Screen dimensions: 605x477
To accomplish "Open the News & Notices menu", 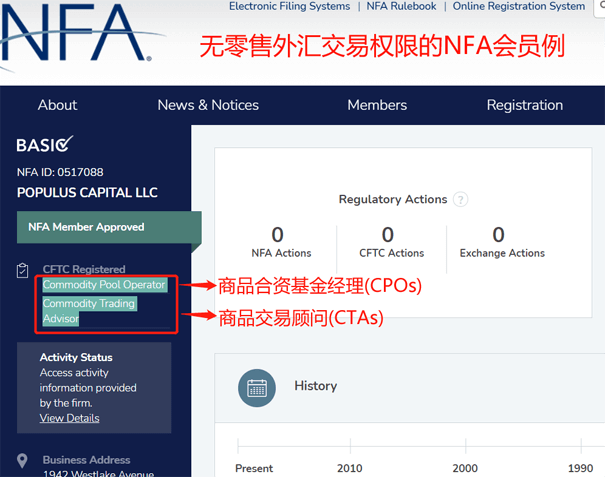I will coord(208,105).
